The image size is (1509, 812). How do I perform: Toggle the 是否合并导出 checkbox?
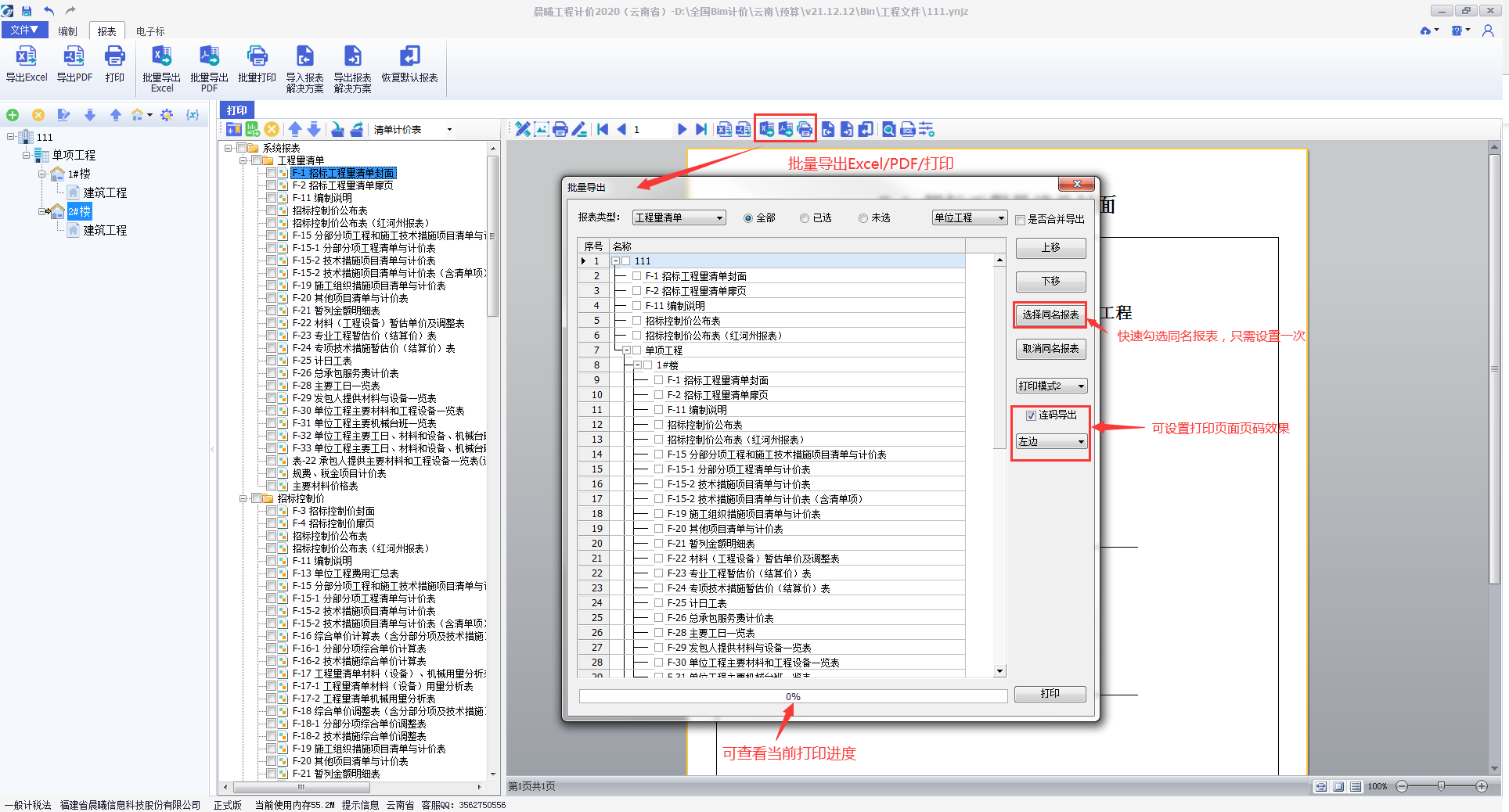[x=1021, y=220]
